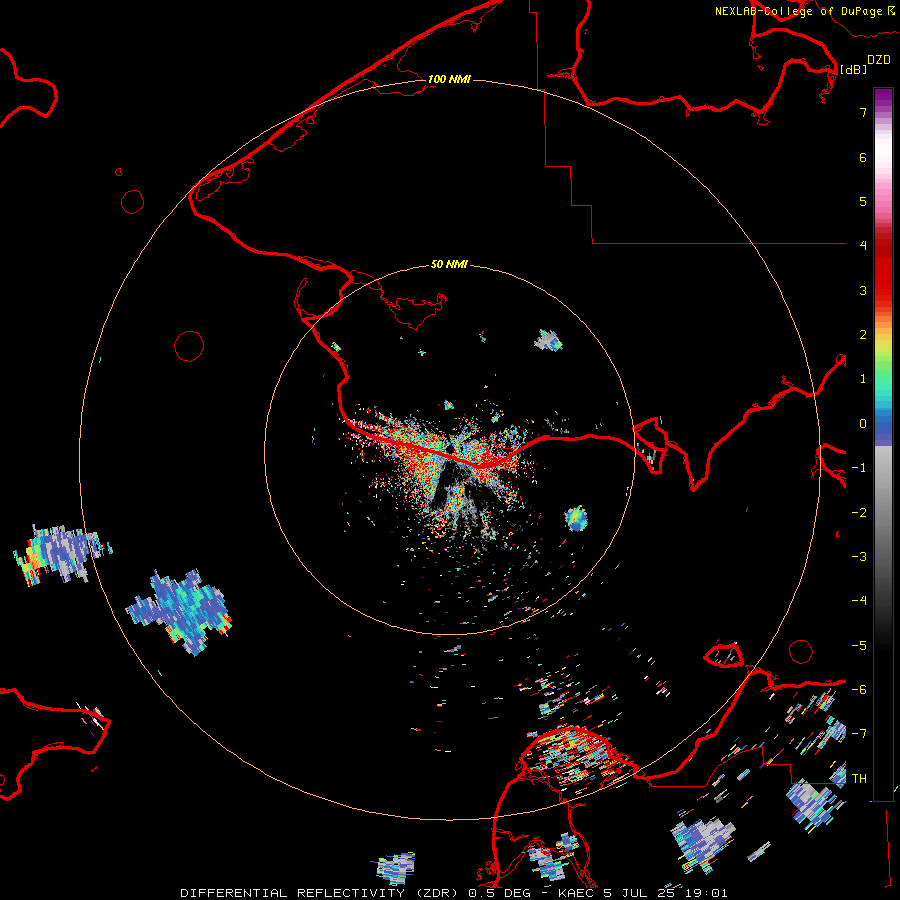
Task: Click the -7 scale tick label
Action: point(859,733)
